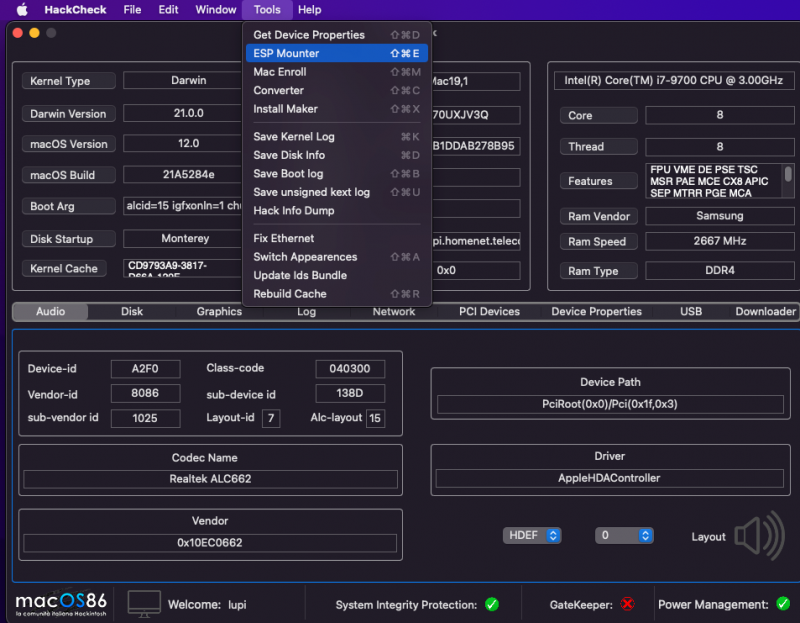
Task: Click the Boot Arg value field
Action: (x=183, y=206)
